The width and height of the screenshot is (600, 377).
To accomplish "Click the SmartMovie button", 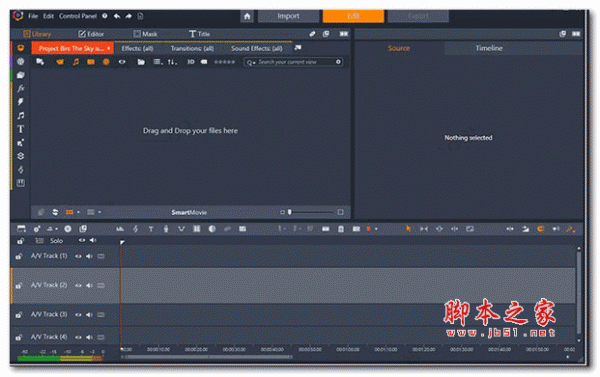I will 189,212.
